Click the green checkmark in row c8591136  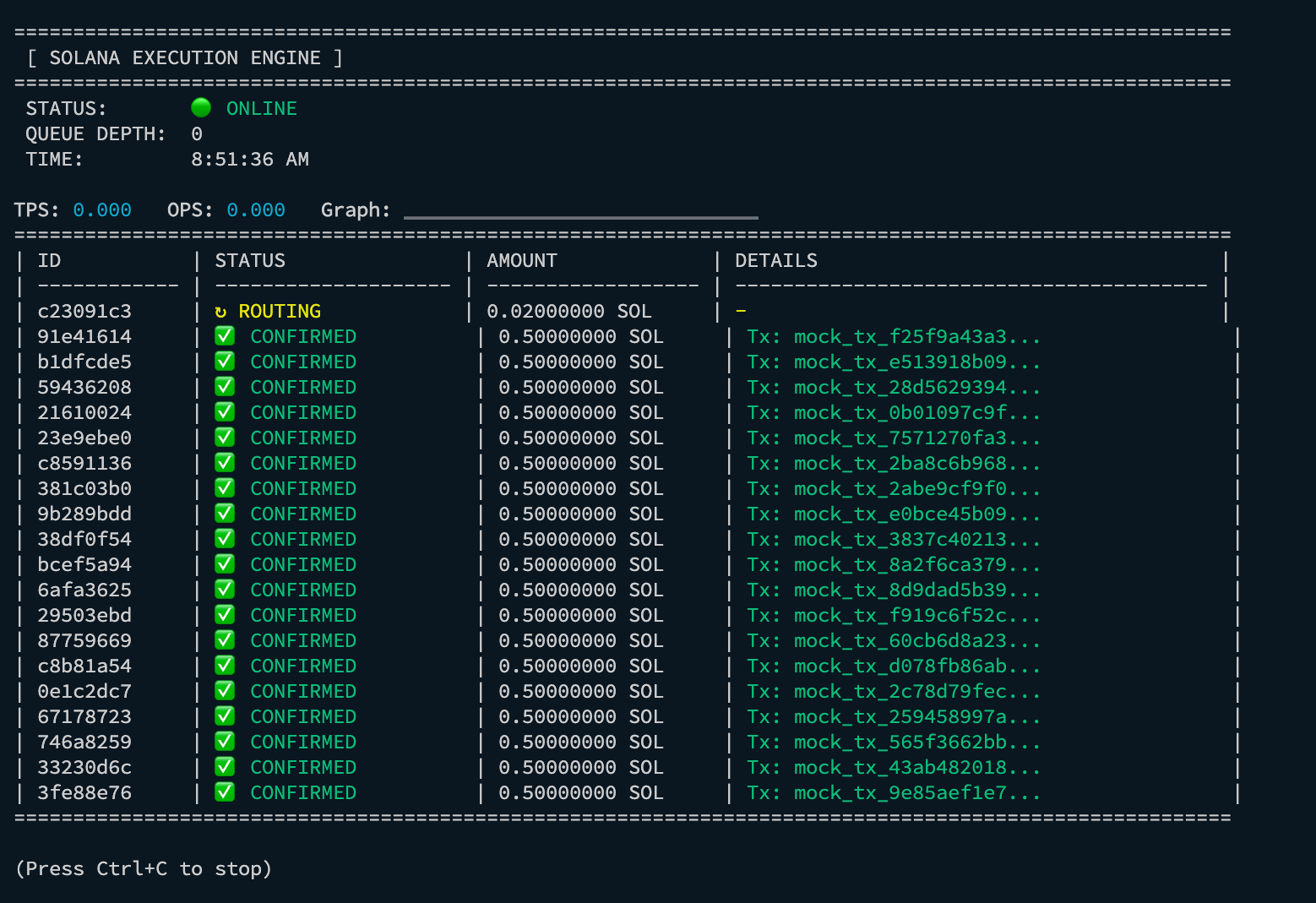(225, 462)
